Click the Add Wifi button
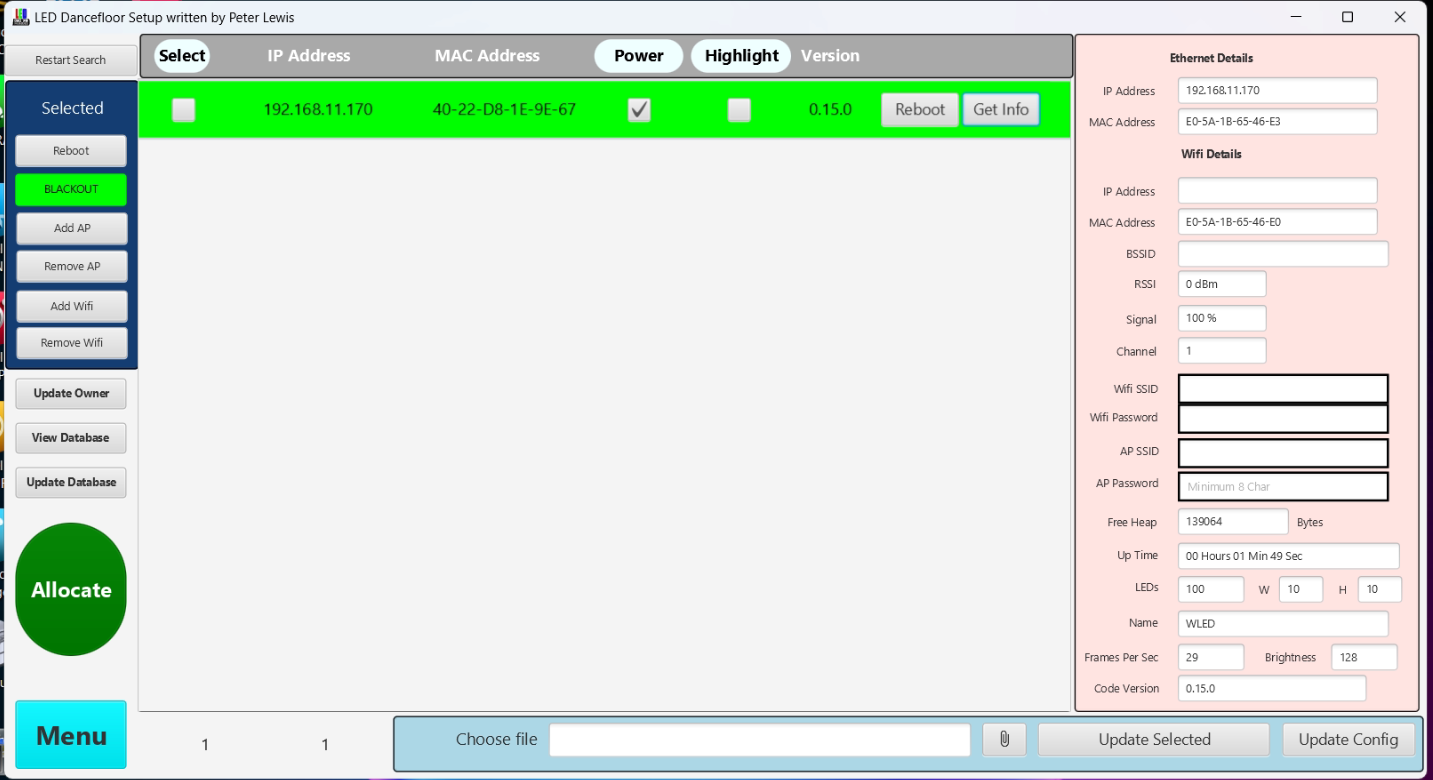 (x=72, y=306)
